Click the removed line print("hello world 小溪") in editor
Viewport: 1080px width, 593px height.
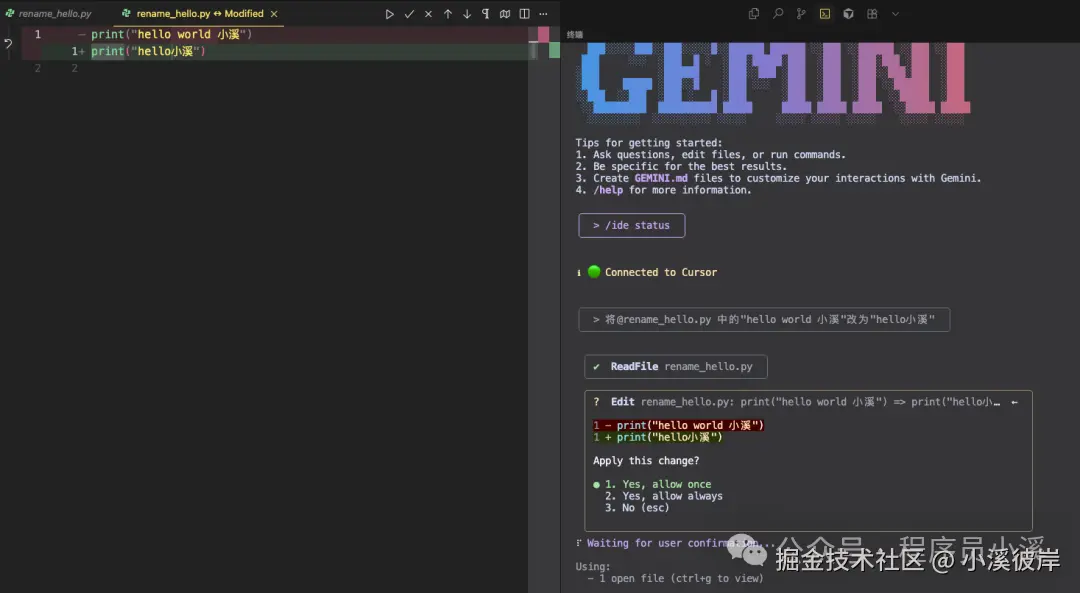point(172,34)
